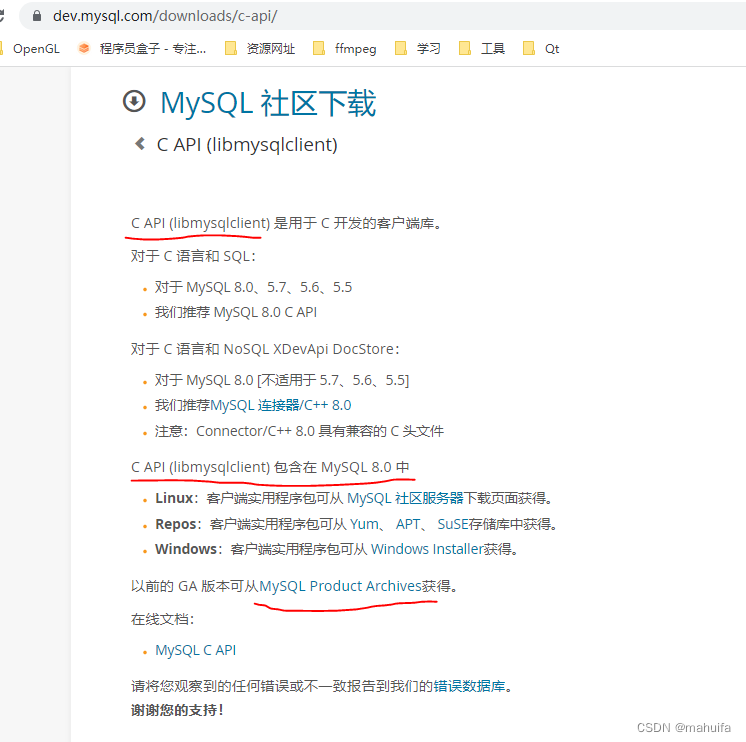
Task: Click the MySQL 社区下载 heading
Action: pos(268,103)
